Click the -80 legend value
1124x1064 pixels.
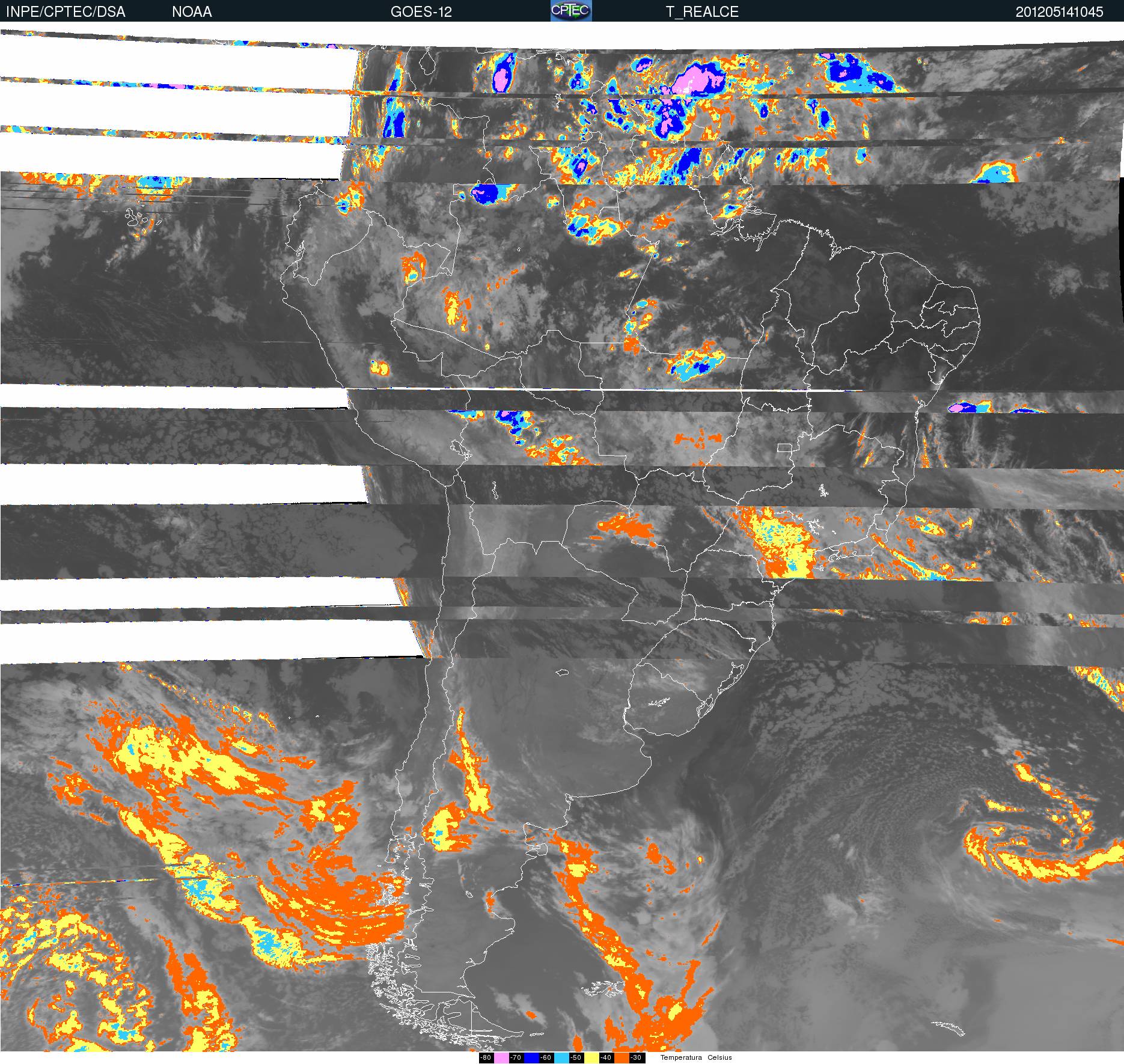tap(486, 1058)
